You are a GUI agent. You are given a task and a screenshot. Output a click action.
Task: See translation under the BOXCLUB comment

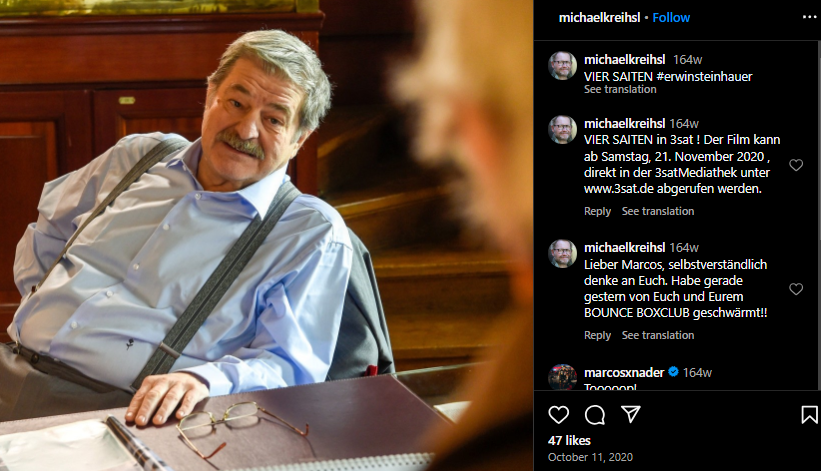tap(658, 335)
